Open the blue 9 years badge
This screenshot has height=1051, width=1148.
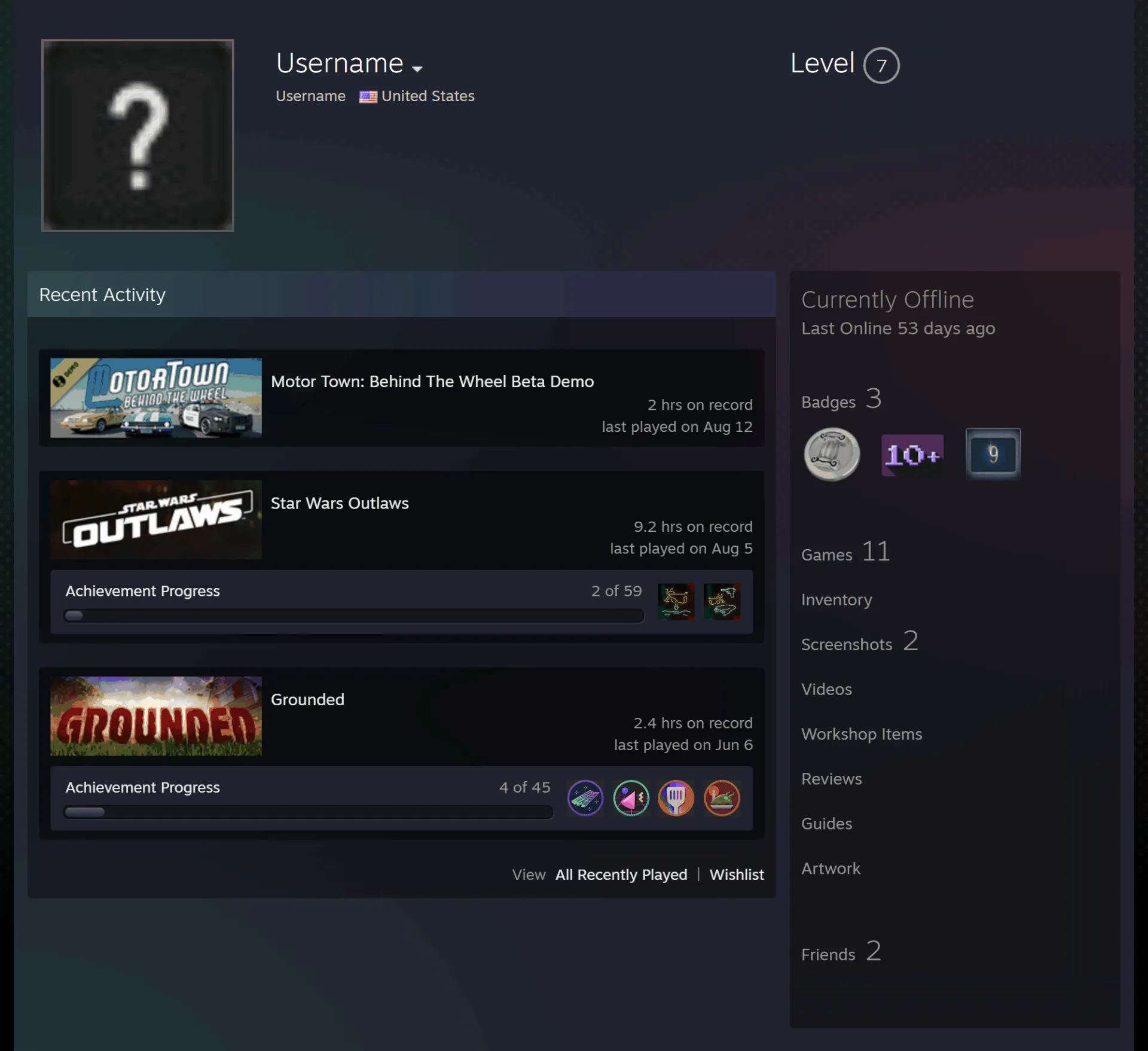click(x=993, y=454)
